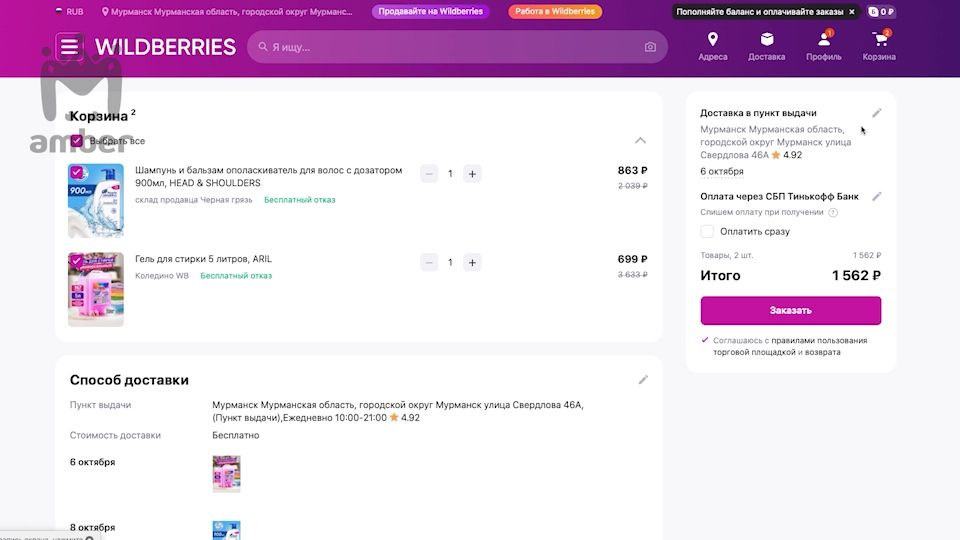Viewport: 960px width, 540px height.
Task: Open the RUB currency selector
Action: (69, 12)
